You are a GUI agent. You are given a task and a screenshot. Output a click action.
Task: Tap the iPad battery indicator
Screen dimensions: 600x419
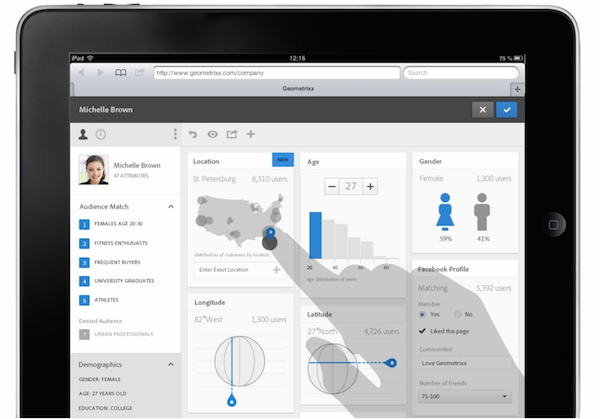coord(518,58)
